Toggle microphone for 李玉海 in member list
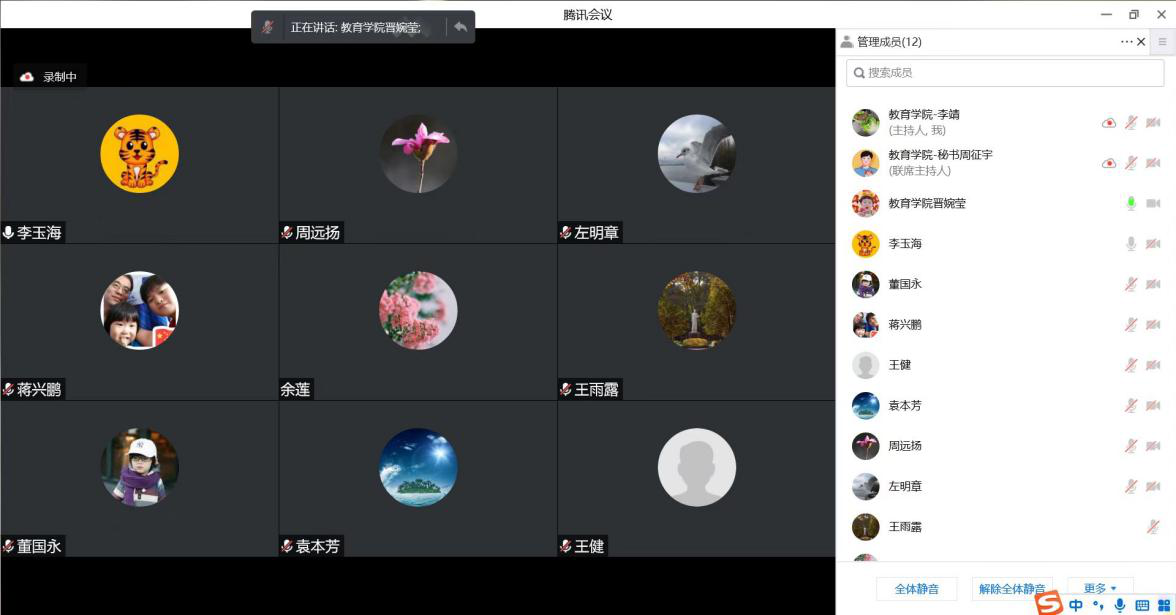1176x615 pixels. 1131,244
